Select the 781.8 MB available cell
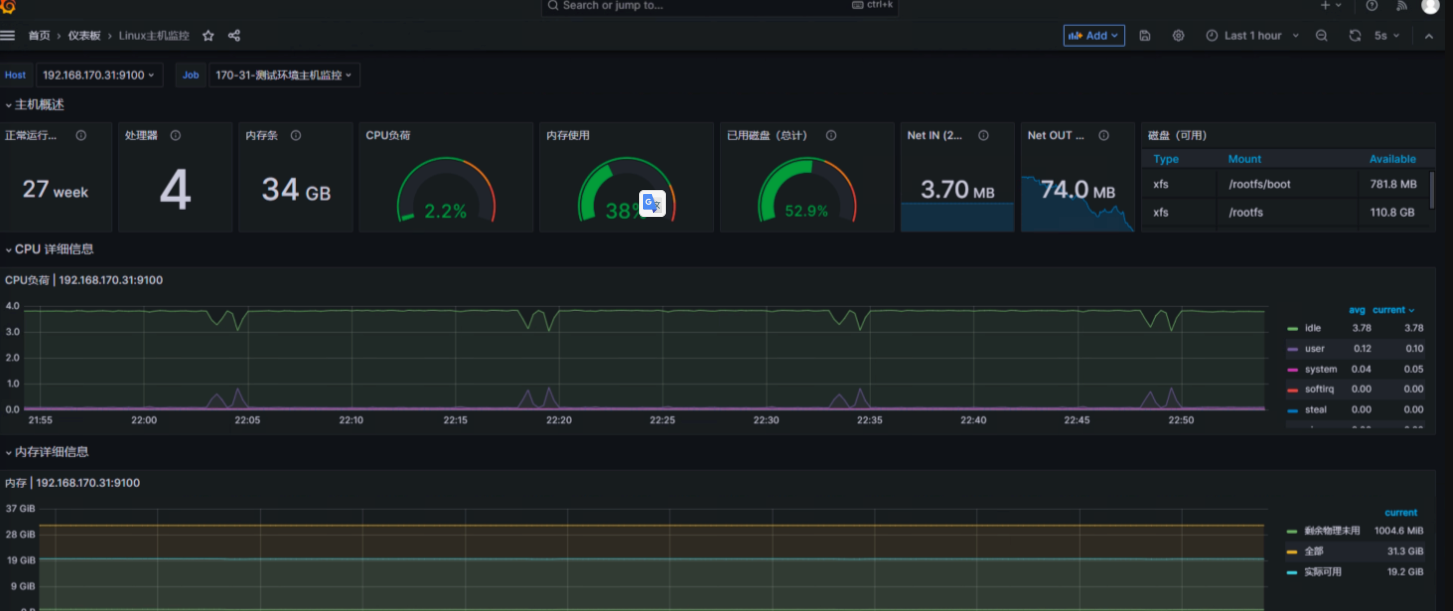 coord(1393,184)
